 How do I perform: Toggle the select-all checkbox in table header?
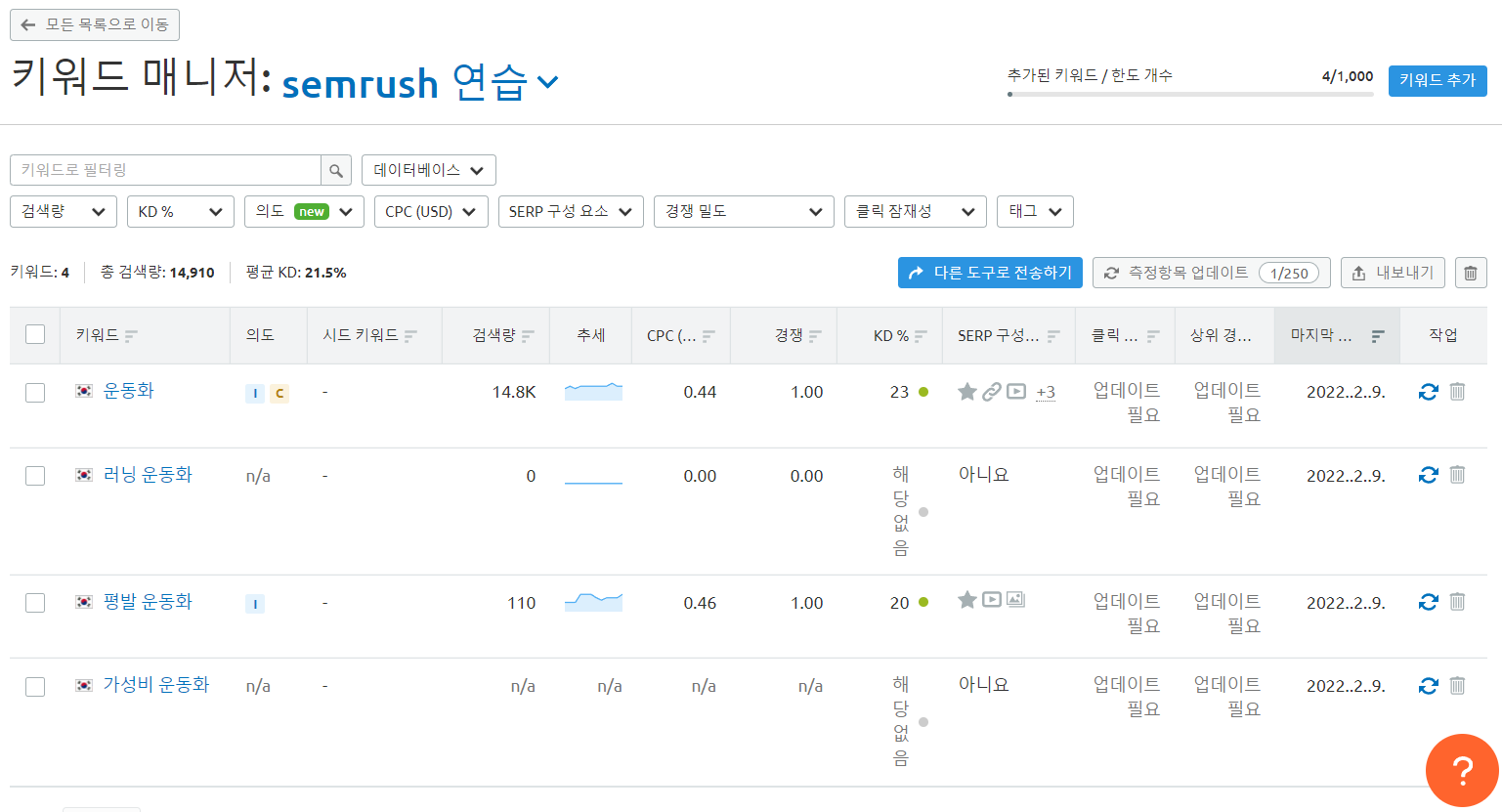(35, 334)
